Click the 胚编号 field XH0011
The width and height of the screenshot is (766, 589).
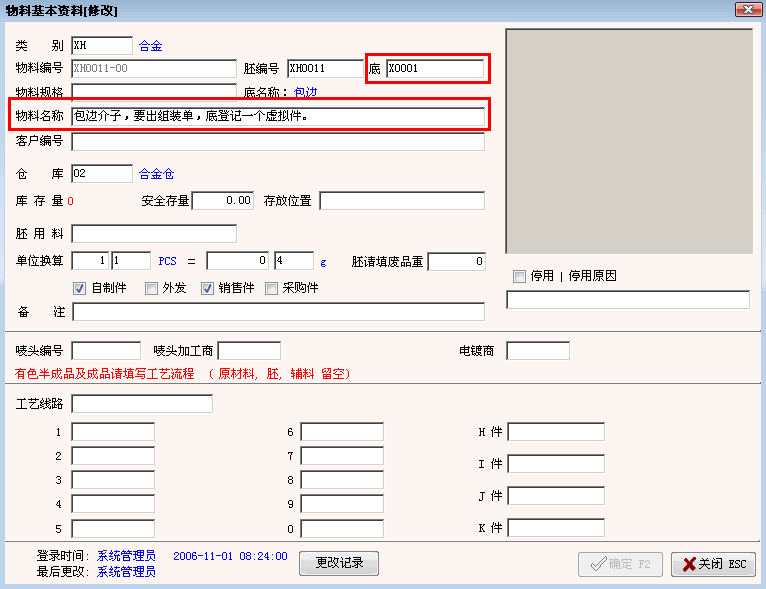pos(325,68)
